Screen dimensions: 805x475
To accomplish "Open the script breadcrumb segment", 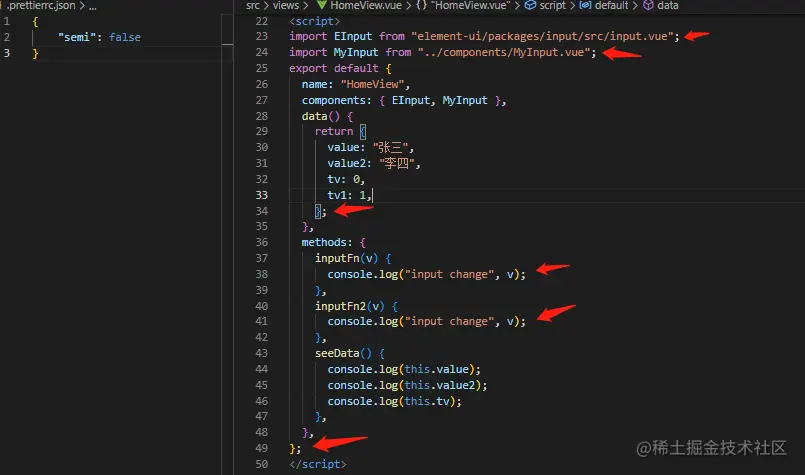I will coord(552,5).
